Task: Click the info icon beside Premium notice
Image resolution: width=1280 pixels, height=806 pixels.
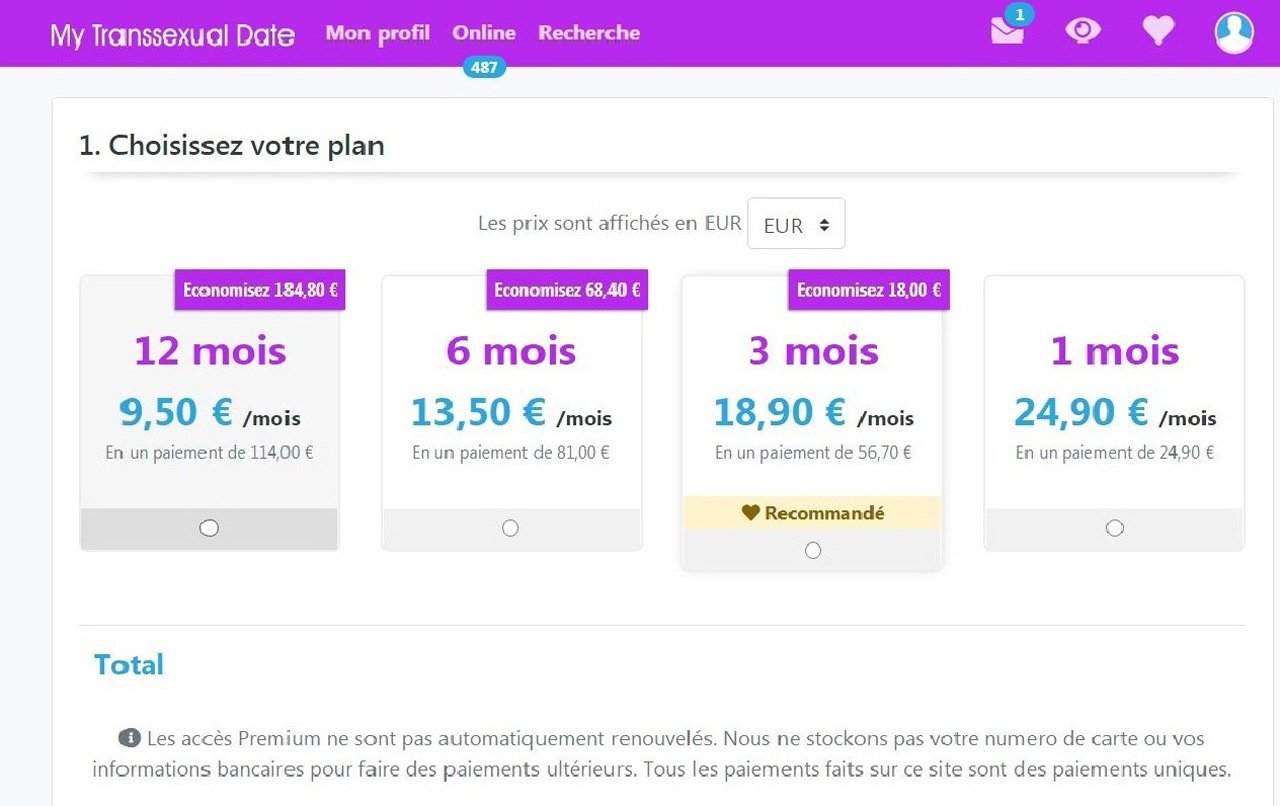Action: (129, 738)
